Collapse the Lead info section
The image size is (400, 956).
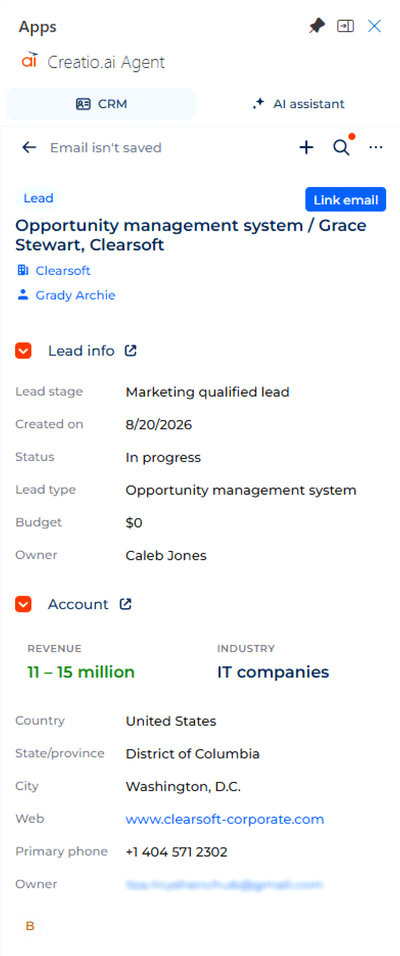[23, 351]
